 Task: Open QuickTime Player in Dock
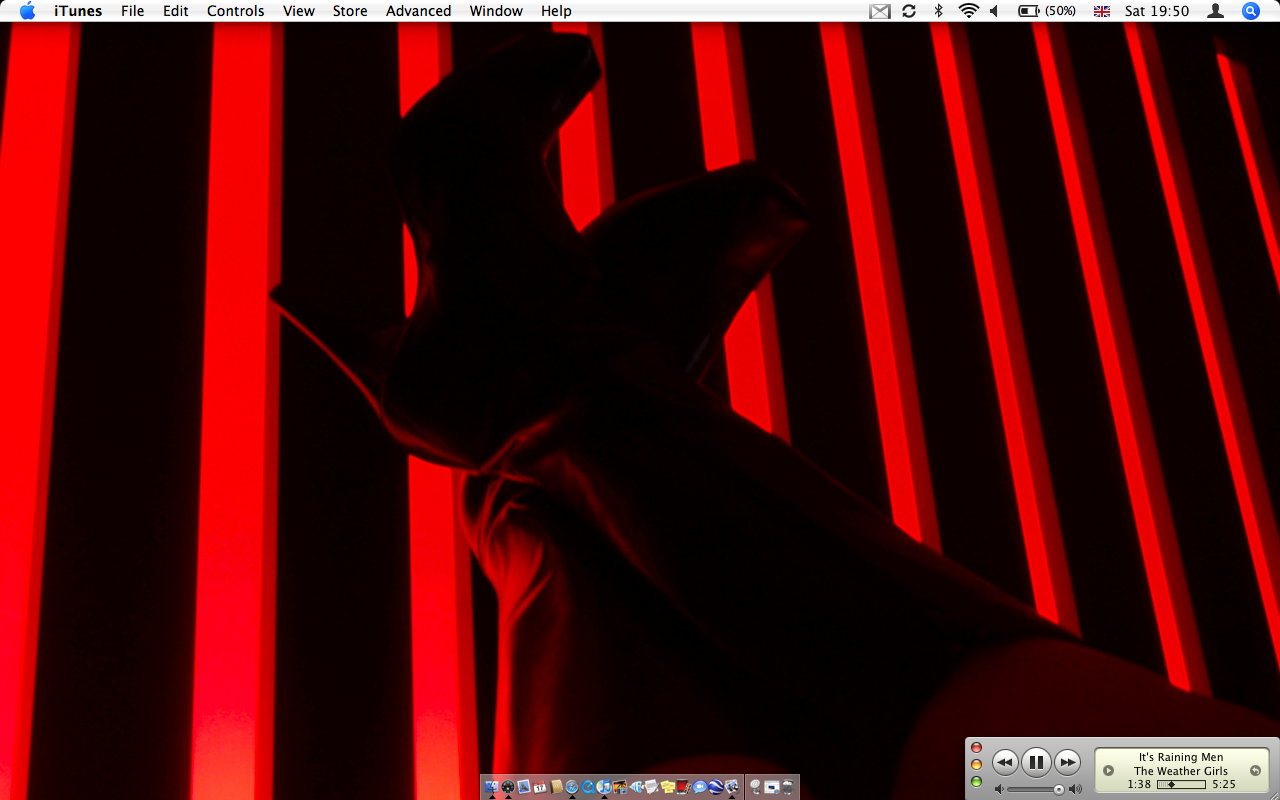click(588, 787)
